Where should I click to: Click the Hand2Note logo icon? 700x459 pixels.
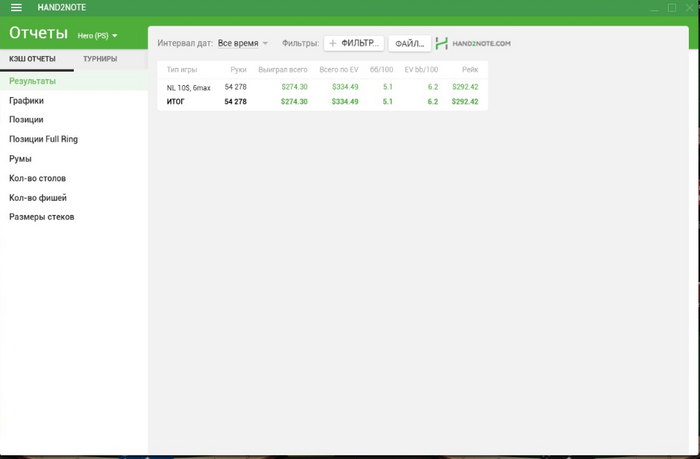442,43
